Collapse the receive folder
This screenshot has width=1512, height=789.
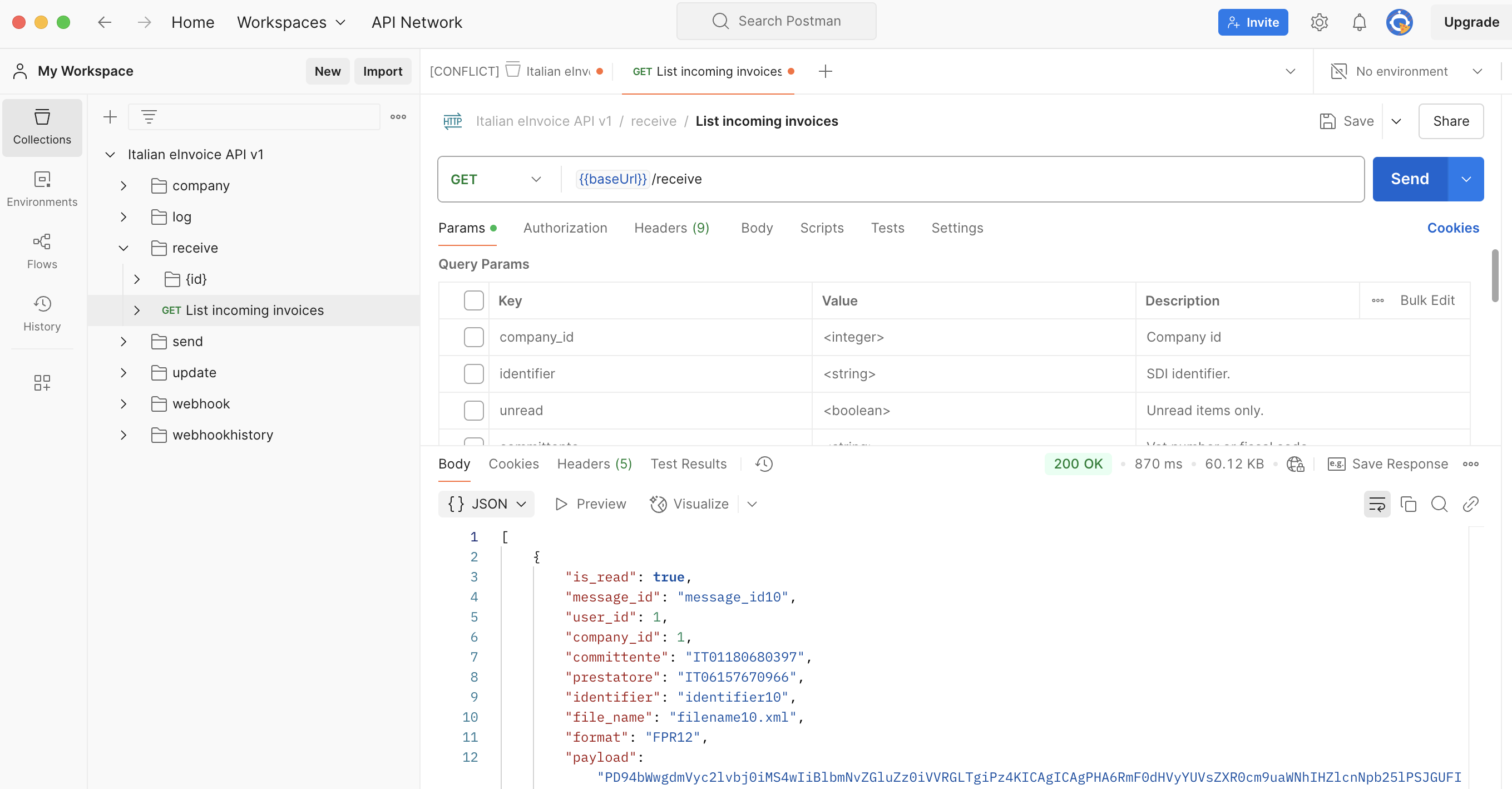123,248
